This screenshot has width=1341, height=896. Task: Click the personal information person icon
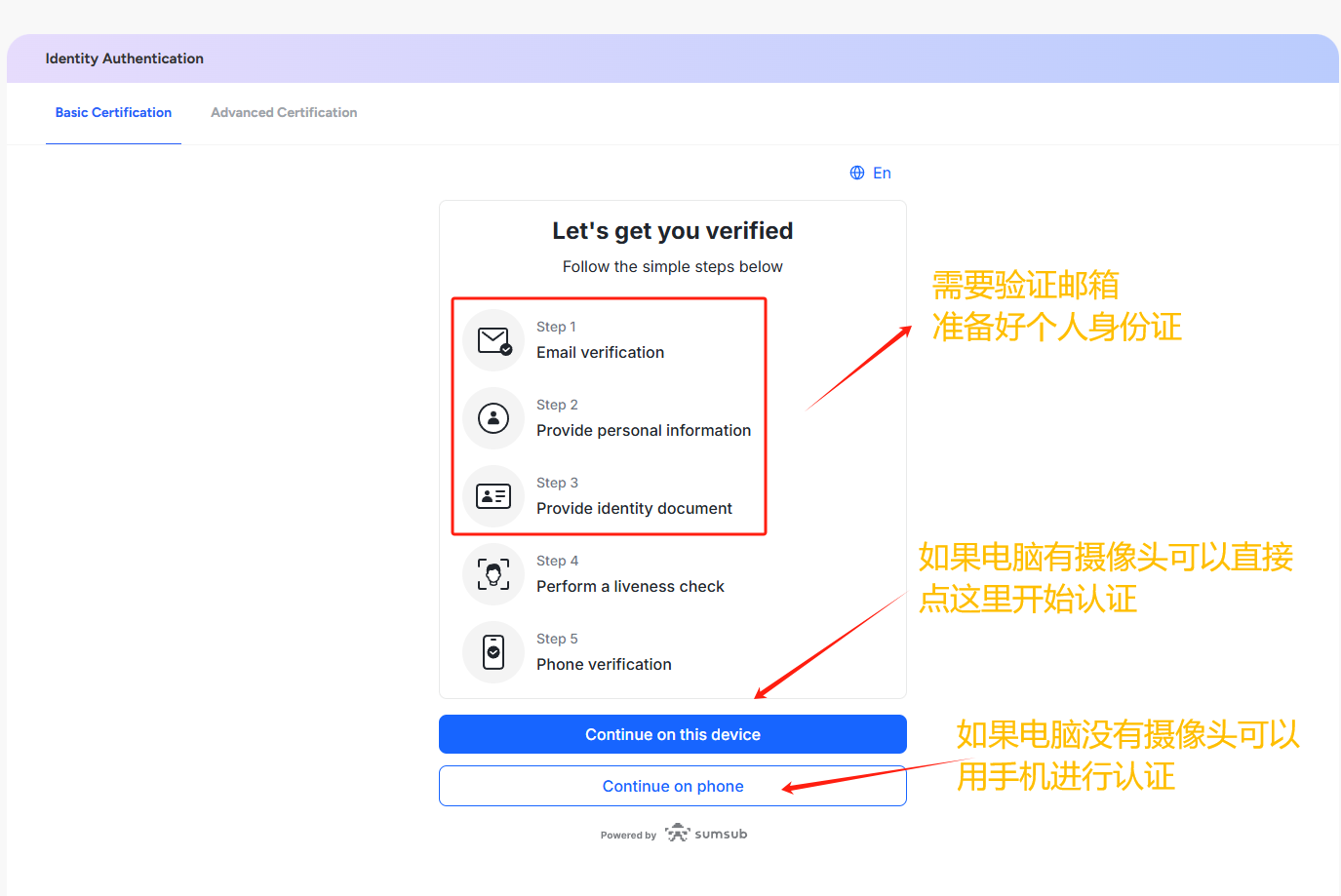pos(493,418)
